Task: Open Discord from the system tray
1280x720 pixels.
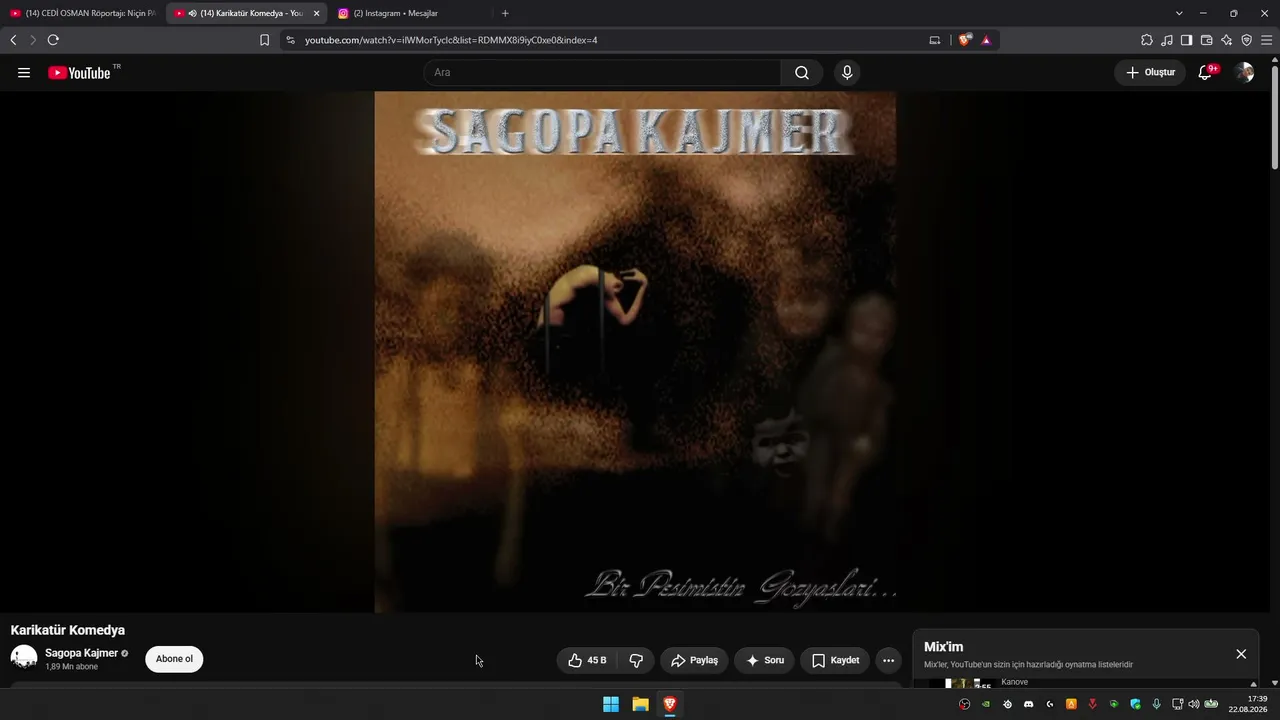Action: (x=1028, y=704)
